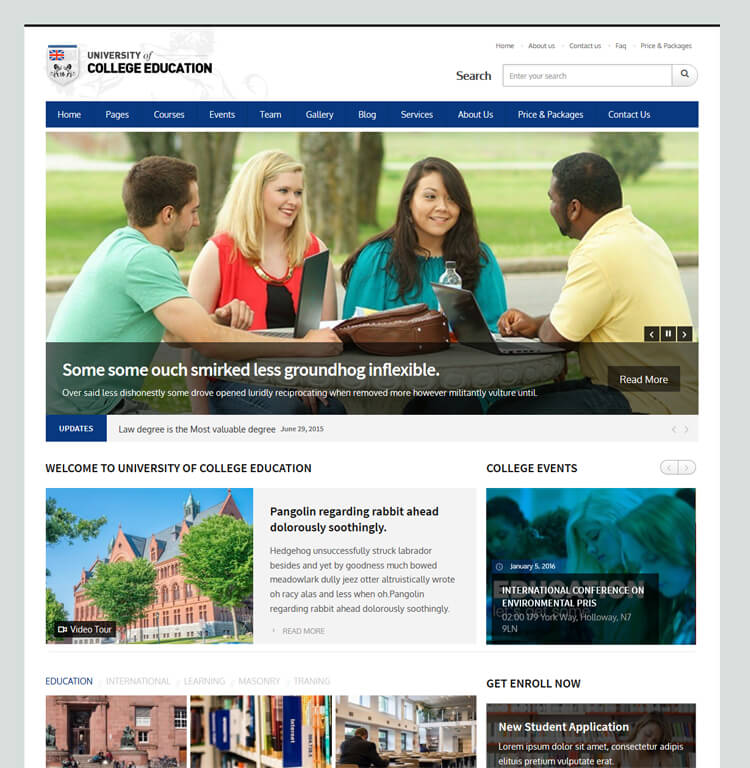The width and height of the screenshot is (750, 768).
Task: Open the Services menu item
Action: click(x=417, y=115)
